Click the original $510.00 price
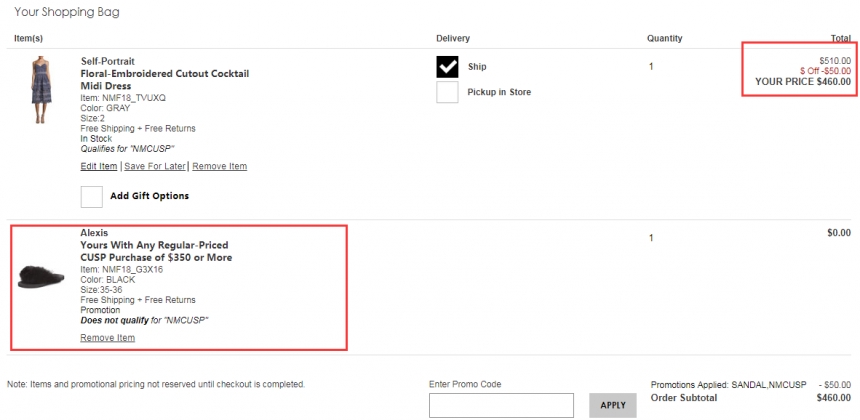 click(x=835, y=61)
